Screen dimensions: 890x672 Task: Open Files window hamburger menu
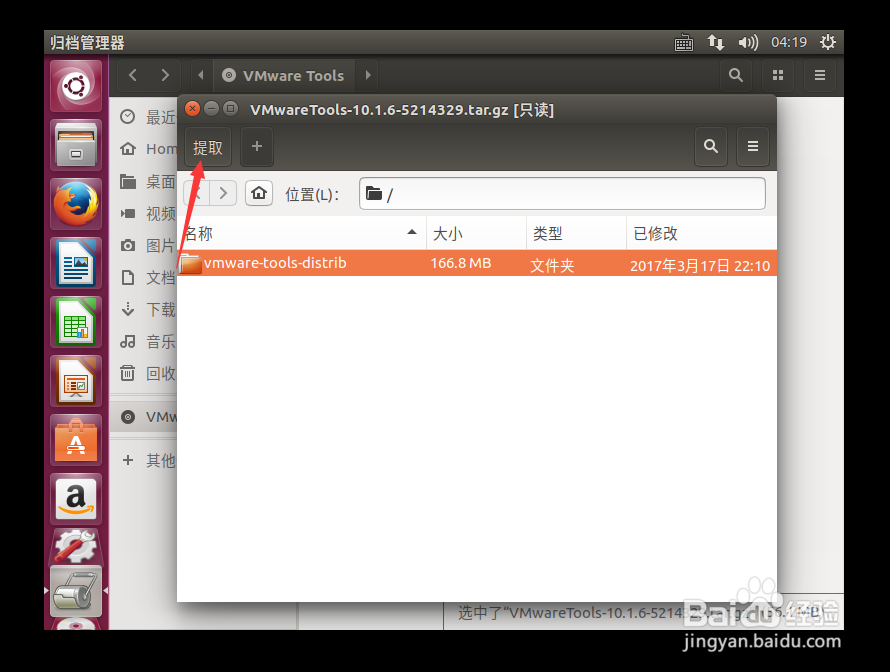click(x=820, y=75)
